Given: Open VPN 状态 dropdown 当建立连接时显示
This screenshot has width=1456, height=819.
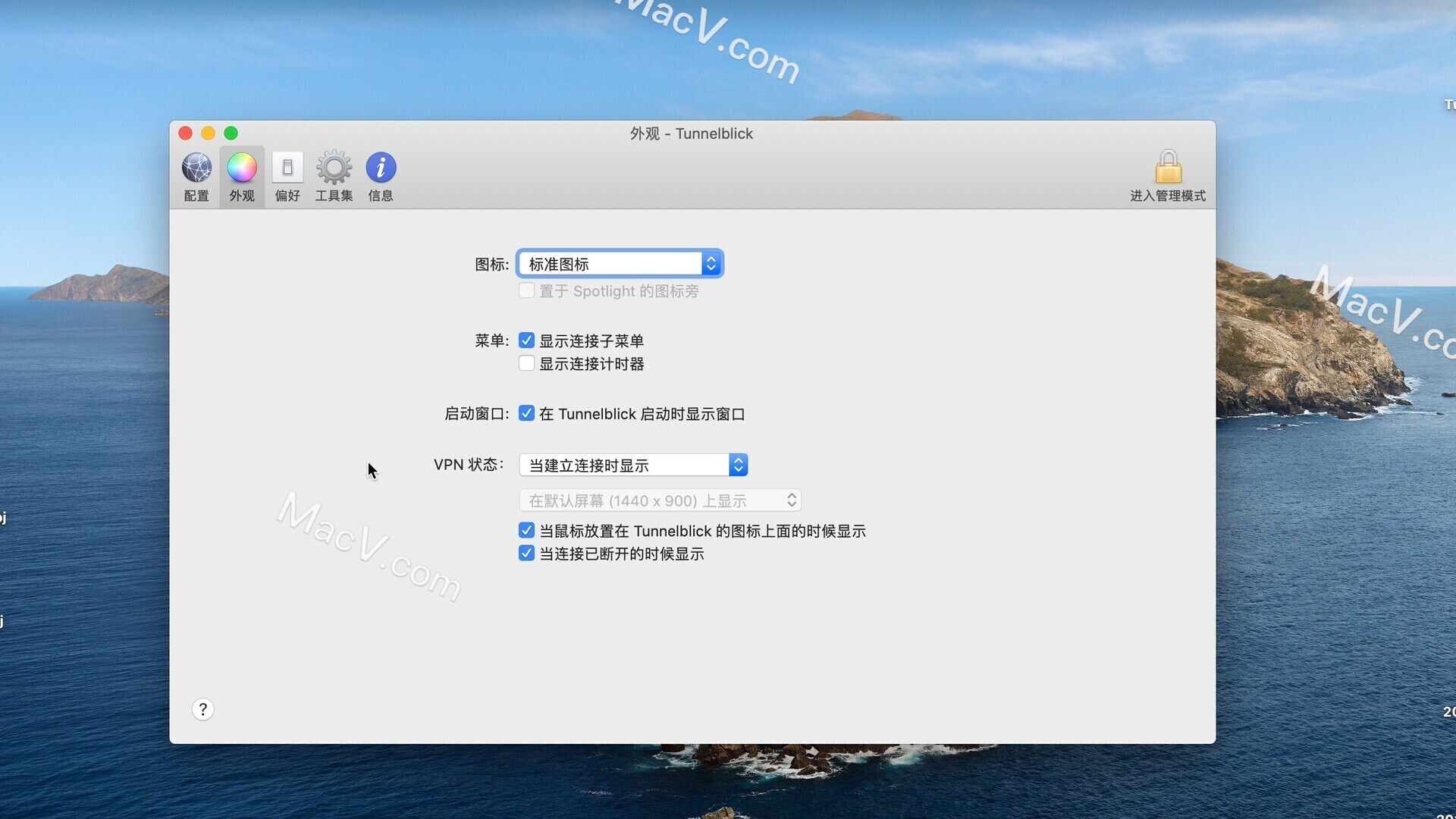Looking at the screenshot, I should [x=633, y=465].
